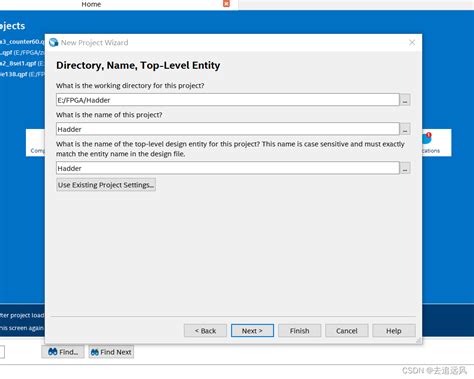
Task: Close the New Project Wizard dialog
Action: (x=412, y=42)
